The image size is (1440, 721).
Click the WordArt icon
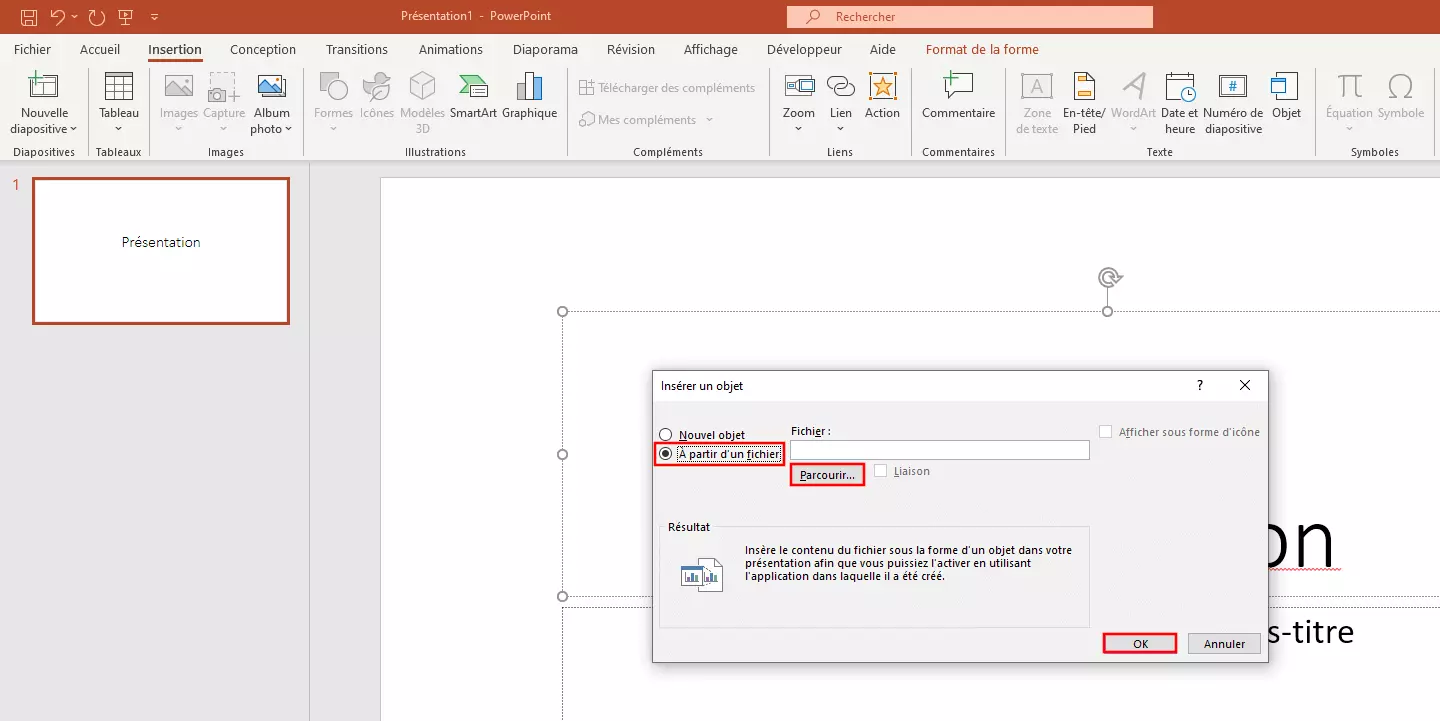(1133, 87)
